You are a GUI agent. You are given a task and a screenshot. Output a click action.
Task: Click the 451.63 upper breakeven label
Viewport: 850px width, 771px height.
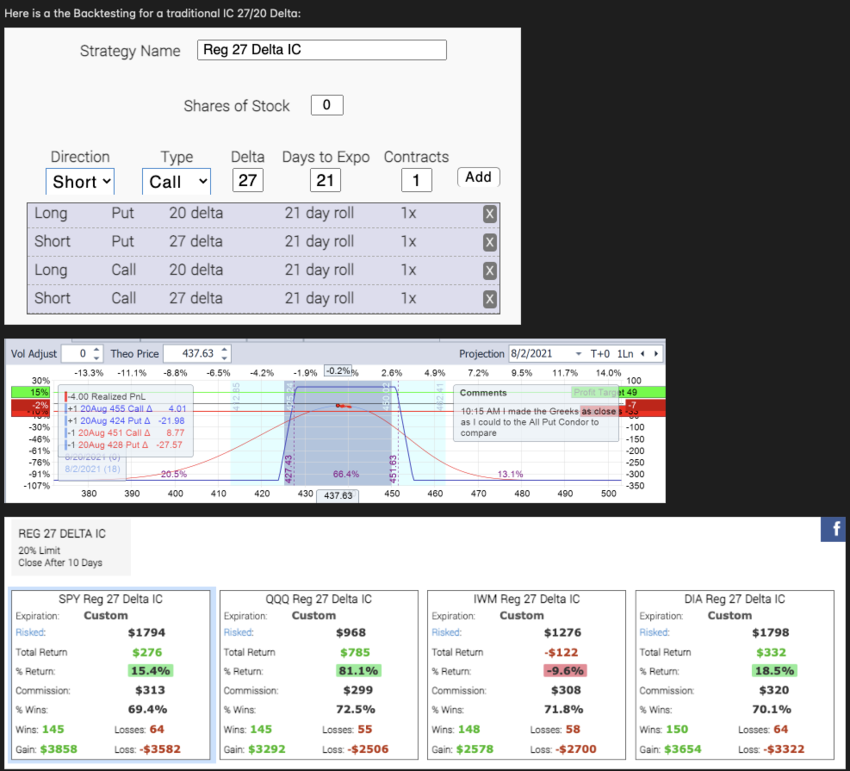(394, 468)
